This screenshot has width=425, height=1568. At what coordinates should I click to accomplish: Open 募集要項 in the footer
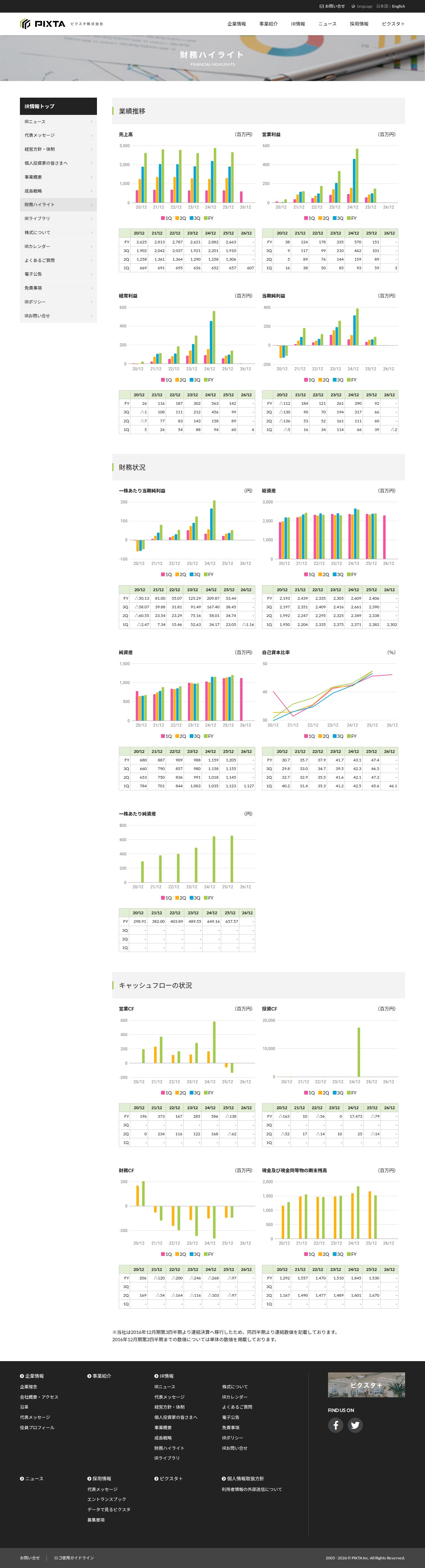tap(96, 1520)
